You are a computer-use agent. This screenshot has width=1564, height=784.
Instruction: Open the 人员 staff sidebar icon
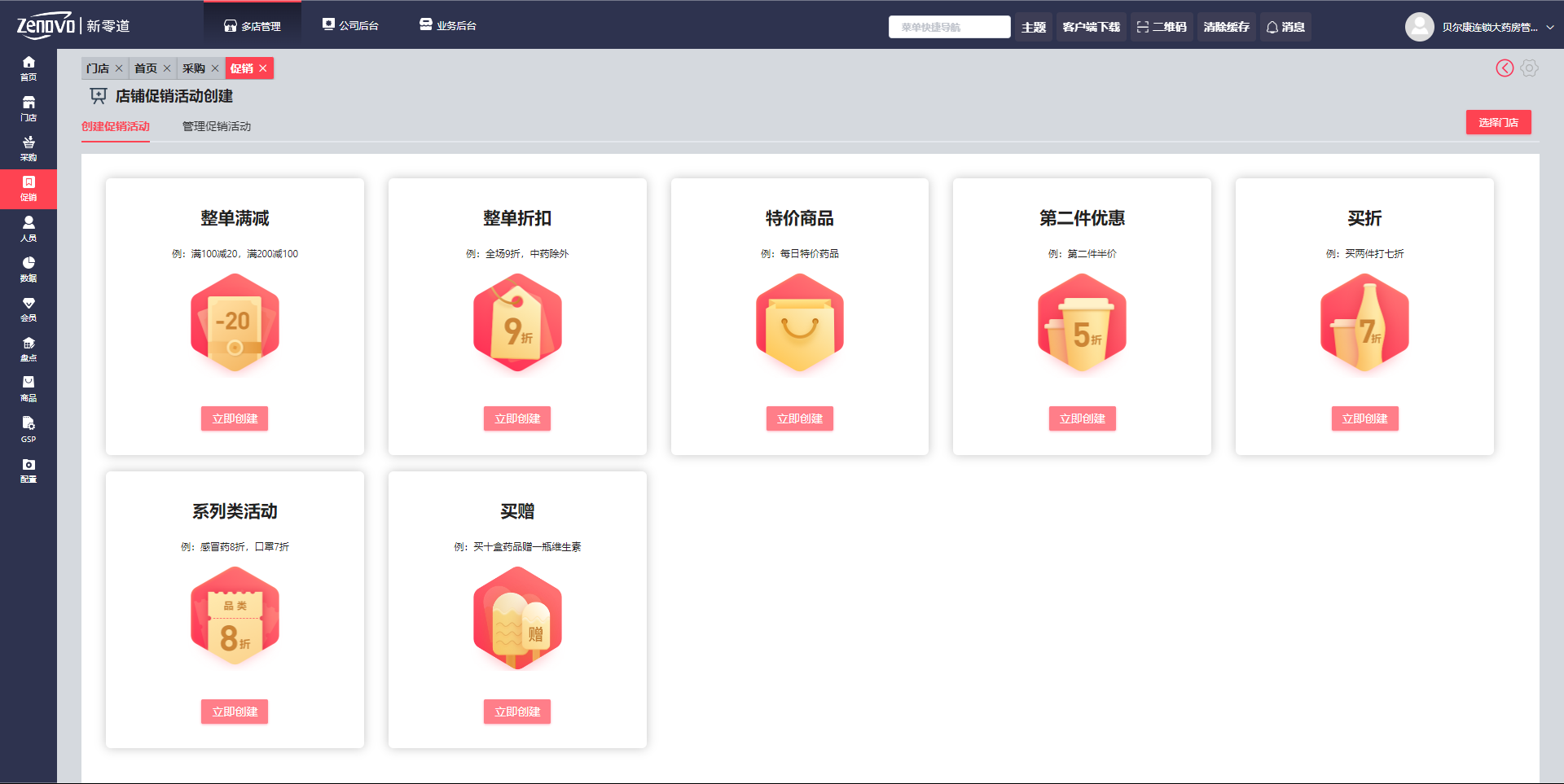tap(29, 229)
